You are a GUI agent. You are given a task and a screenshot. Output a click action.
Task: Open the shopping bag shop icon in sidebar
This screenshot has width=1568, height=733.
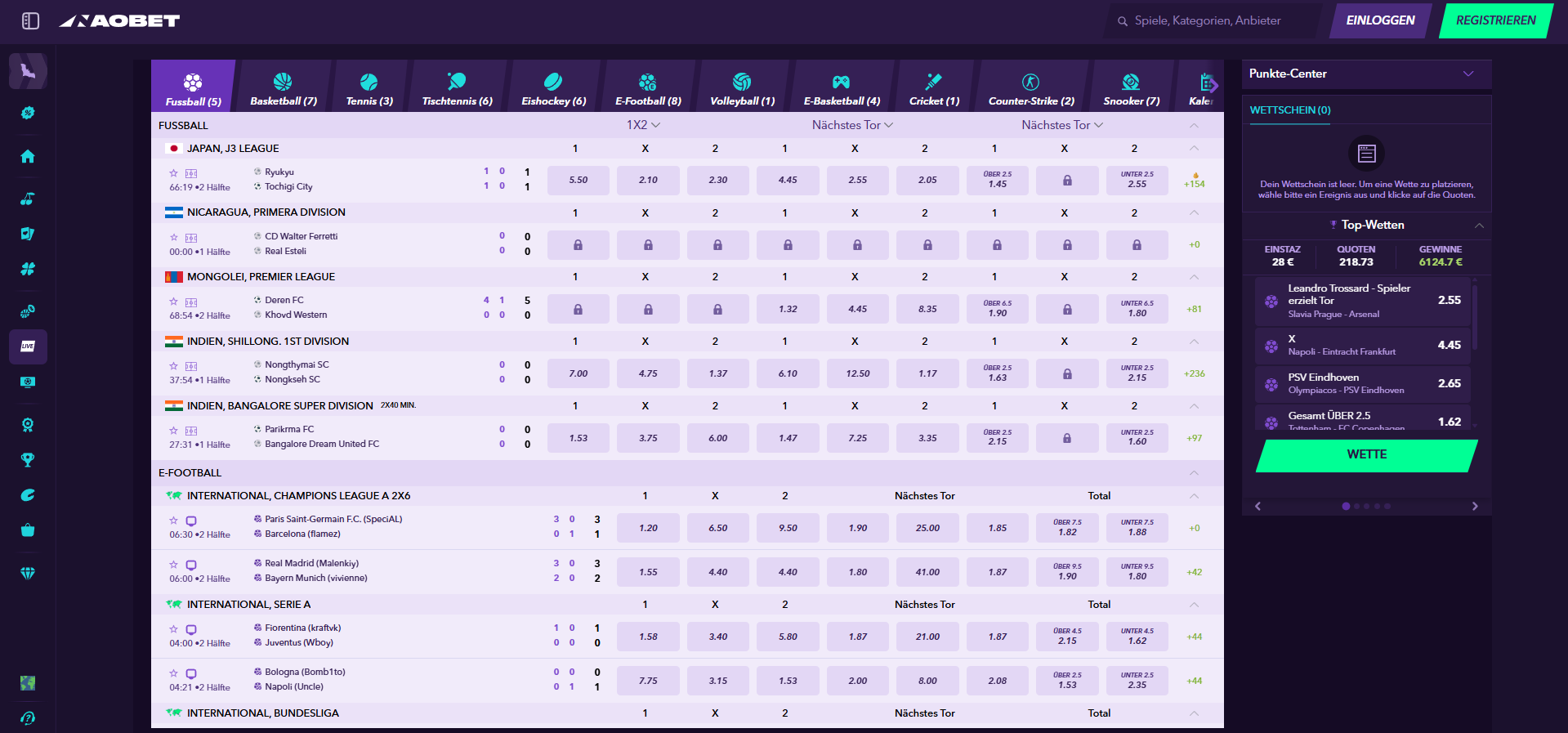[28, 530]
